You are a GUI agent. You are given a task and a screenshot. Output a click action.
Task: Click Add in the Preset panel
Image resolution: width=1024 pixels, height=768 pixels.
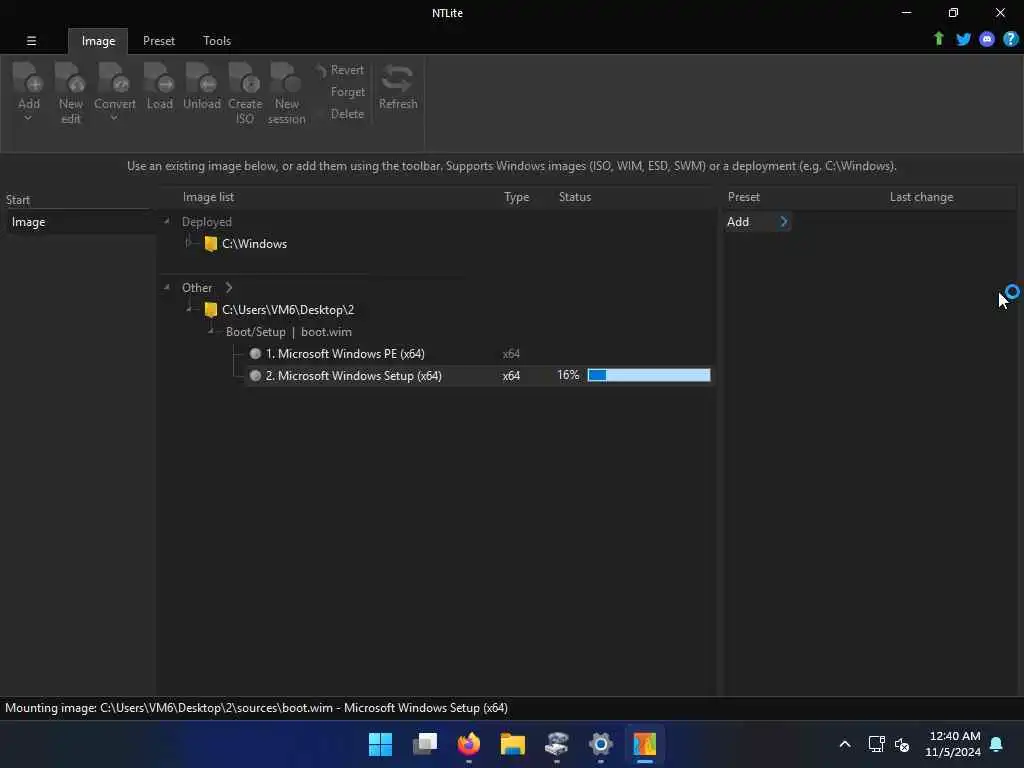coord(738,222)
